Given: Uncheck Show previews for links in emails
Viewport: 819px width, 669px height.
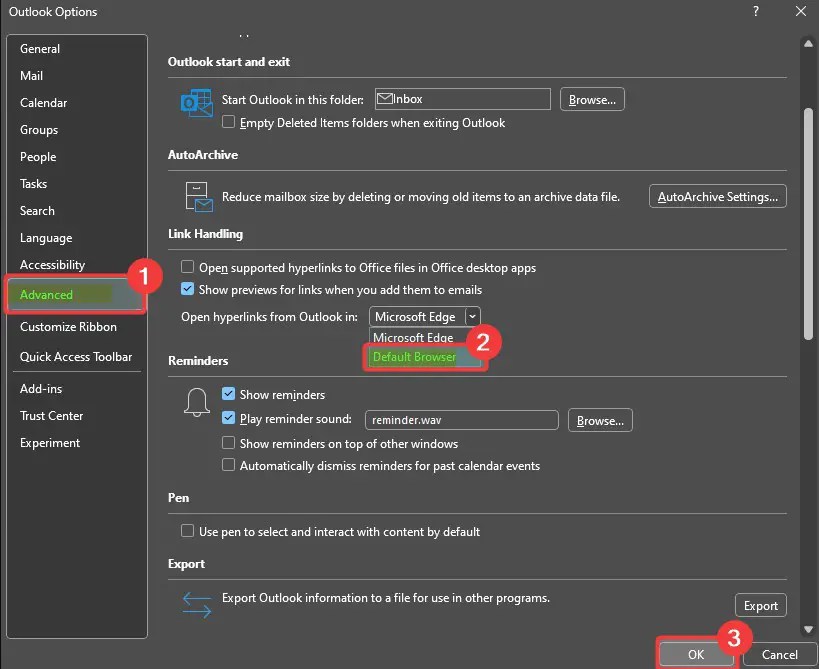Looking at the screenshot, I should coord(188,289).
